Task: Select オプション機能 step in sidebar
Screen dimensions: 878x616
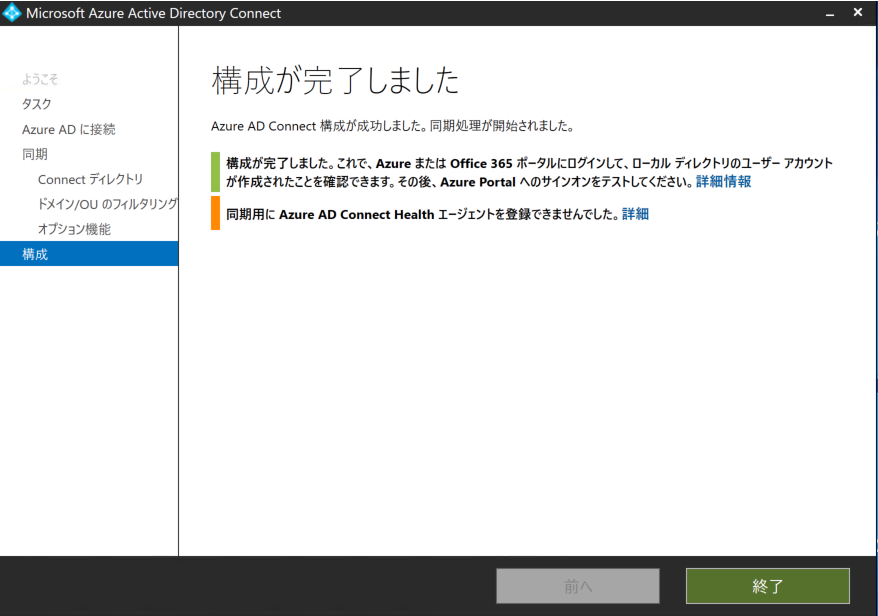Action: pyautogui.click(x=74, y=229)
